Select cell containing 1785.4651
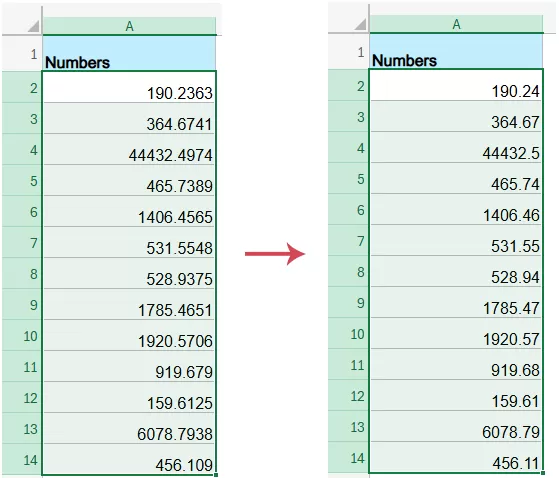559x478 pixels. (129, 304)
